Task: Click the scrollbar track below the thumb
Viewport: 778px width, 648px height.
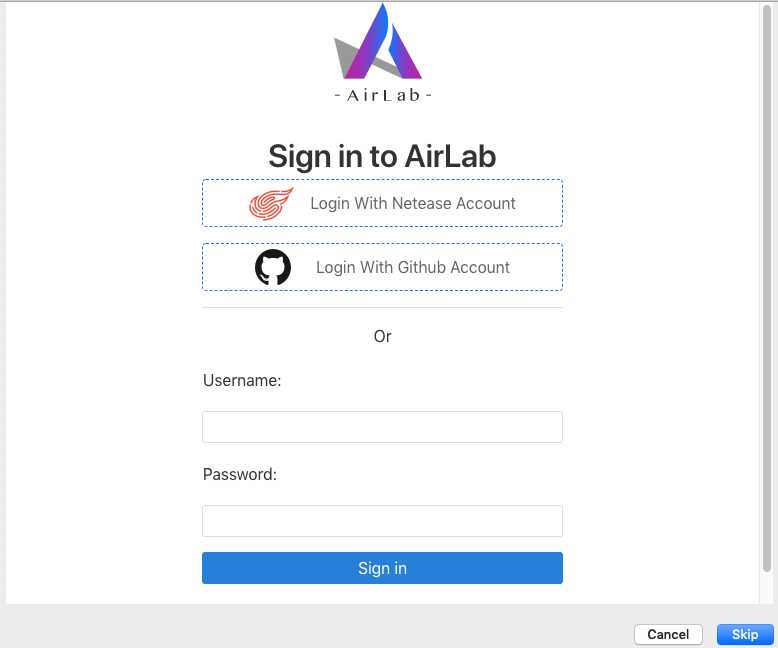Action: (767, 588)
